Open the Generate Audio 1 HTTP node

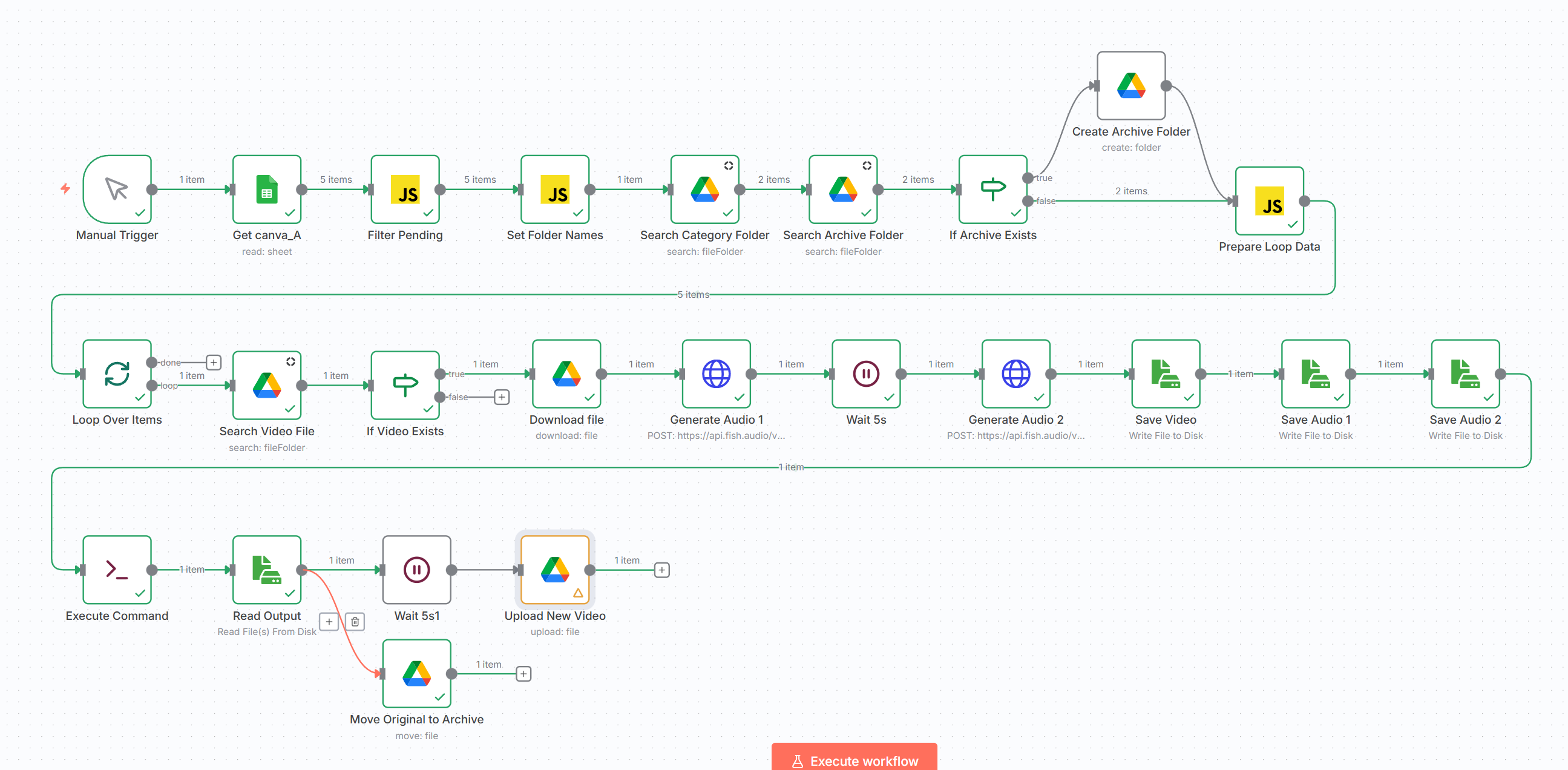[717, 373]
